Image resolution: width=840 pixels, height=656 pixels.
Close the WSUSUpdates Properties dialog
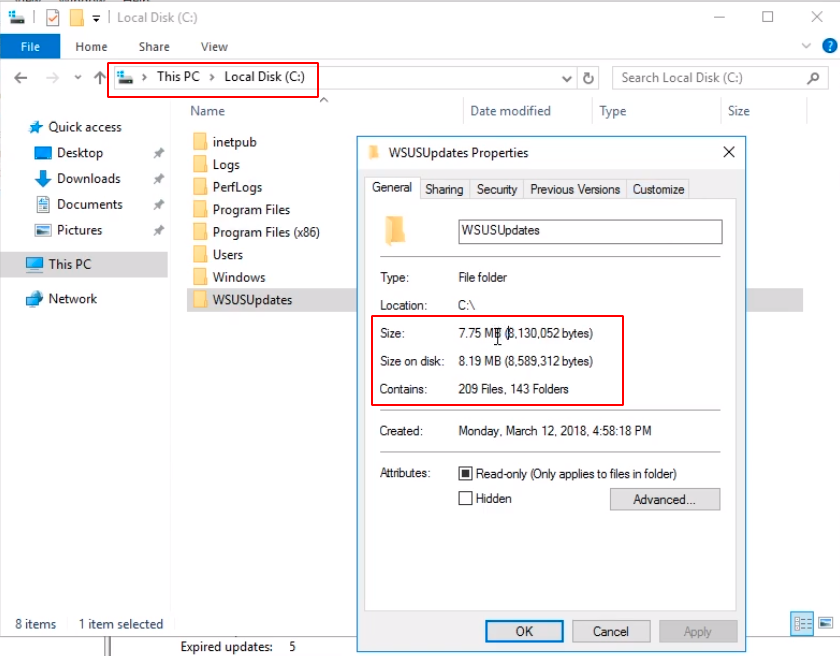[x=729, y=153]
